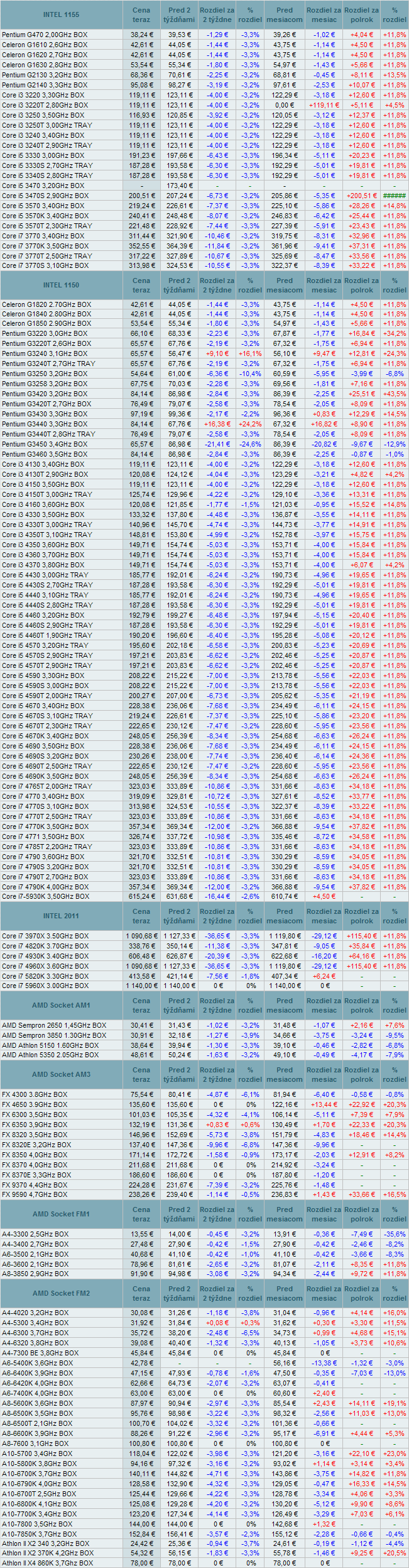Select Celeron G1820 2.70GHz BOX name
The height and width of the screenshot is (1568, 409).
(46, 304)
